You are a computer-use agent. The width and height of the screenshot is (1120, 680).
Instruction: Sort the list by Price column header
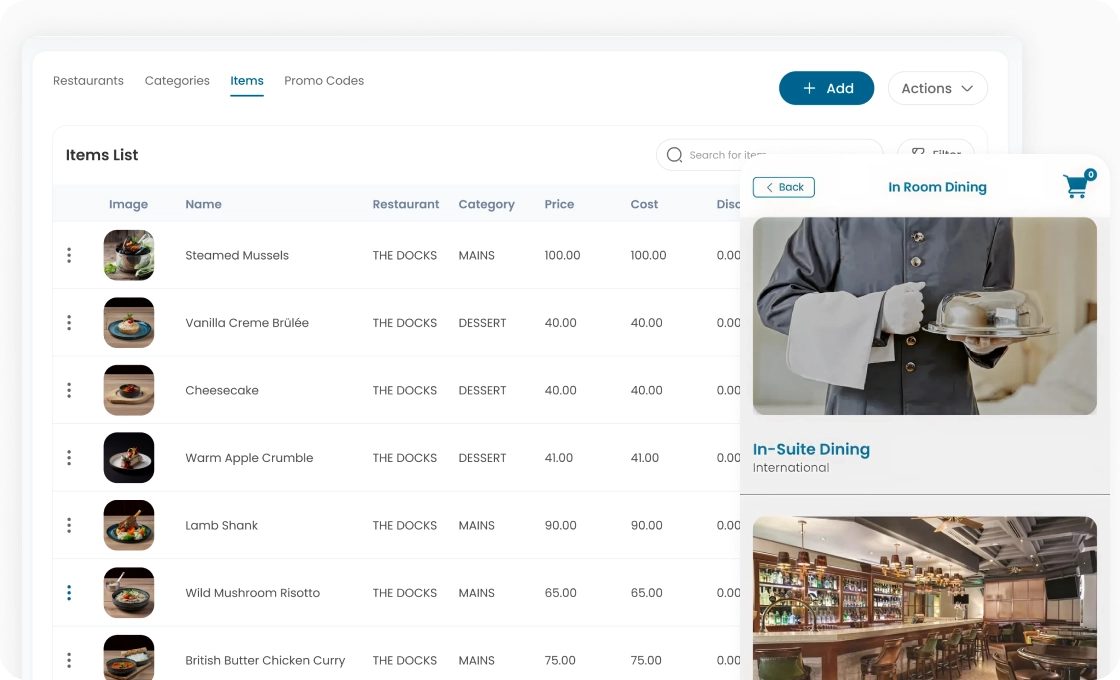pos(559,204)
